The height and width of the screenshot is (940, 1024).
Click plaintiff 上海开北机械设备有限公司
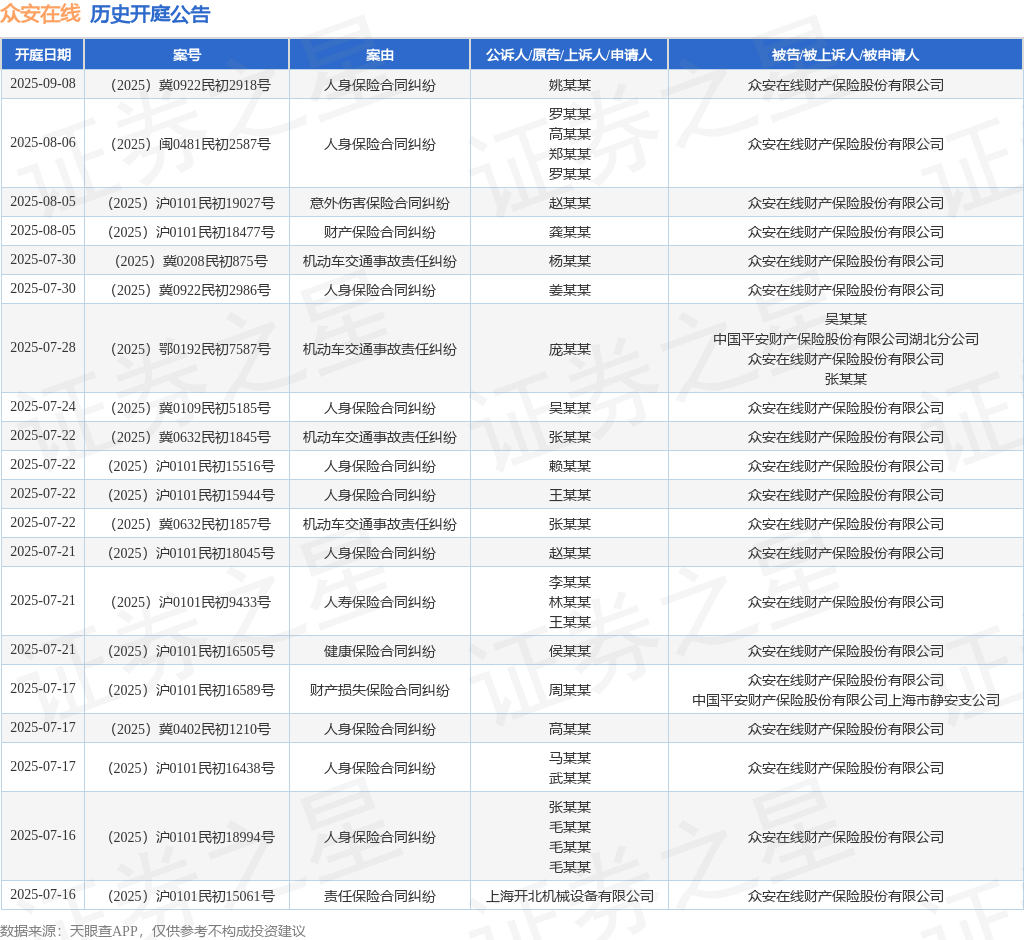[569, 896]
